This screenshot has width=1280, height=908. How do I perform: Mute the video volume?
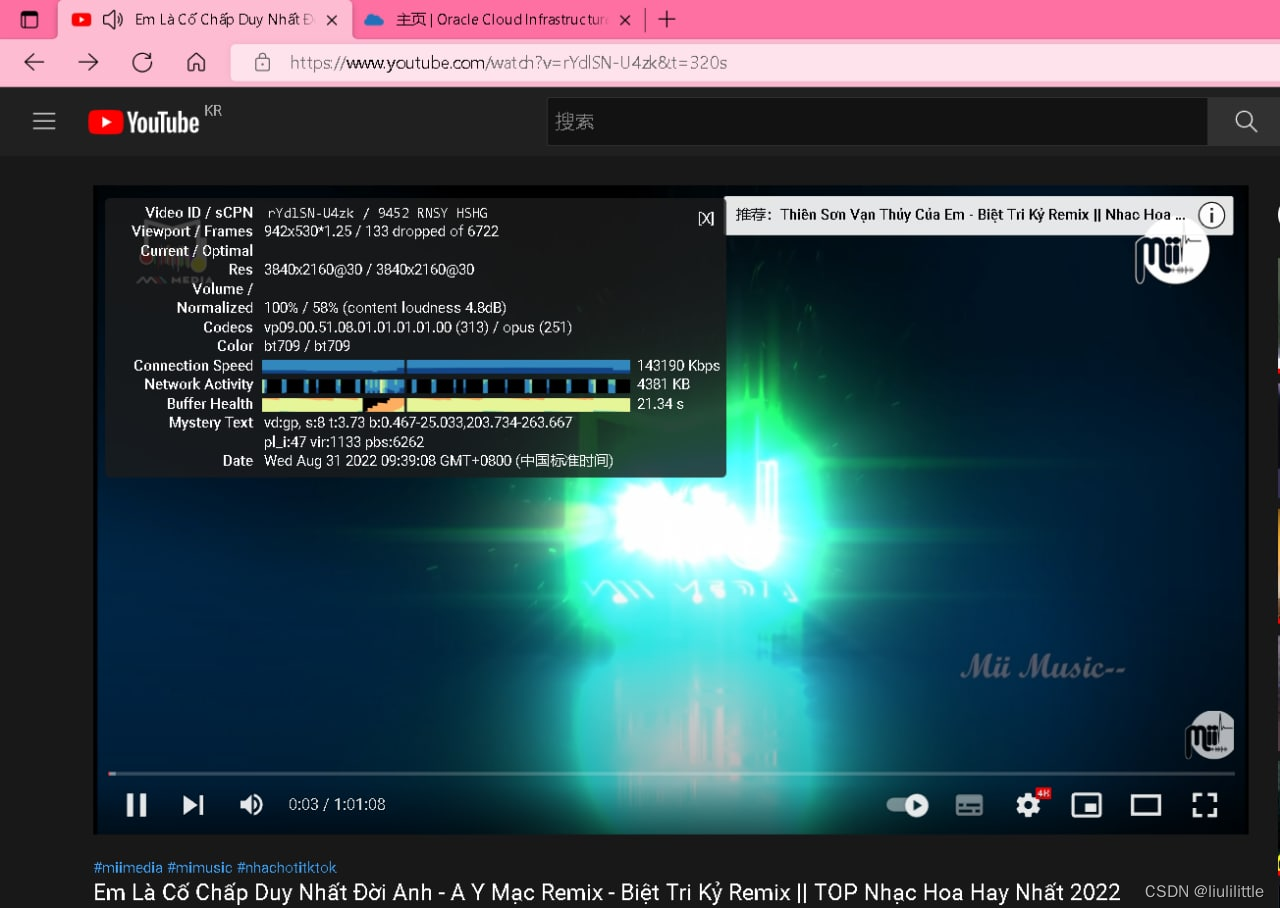(251, 805)
